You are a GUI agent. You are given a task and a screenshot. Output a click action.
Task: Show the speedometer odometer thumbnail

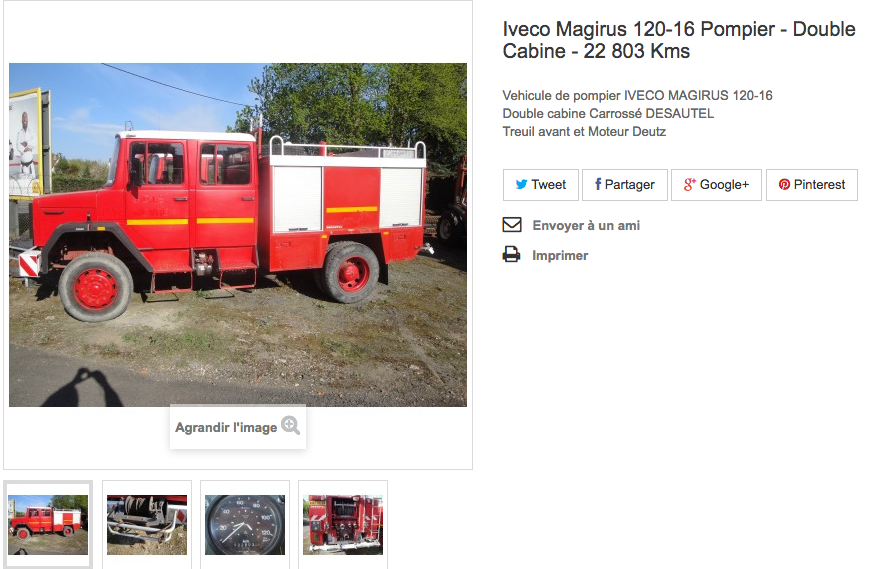[244, 525]
